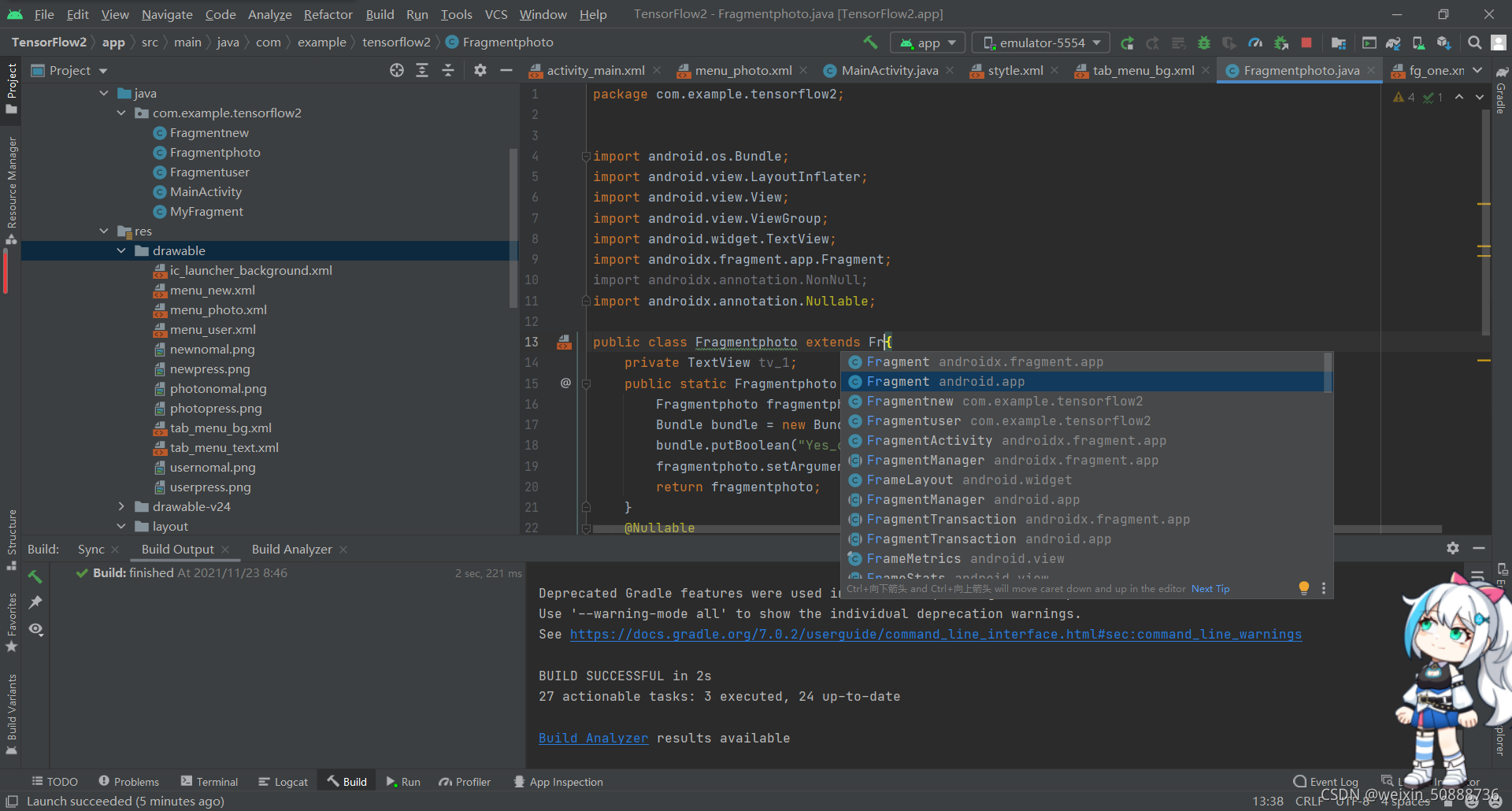The width and height of the screenshot is (1512, 811).
Task: Open the SDK Manager icon
Action: point(1443,43)
